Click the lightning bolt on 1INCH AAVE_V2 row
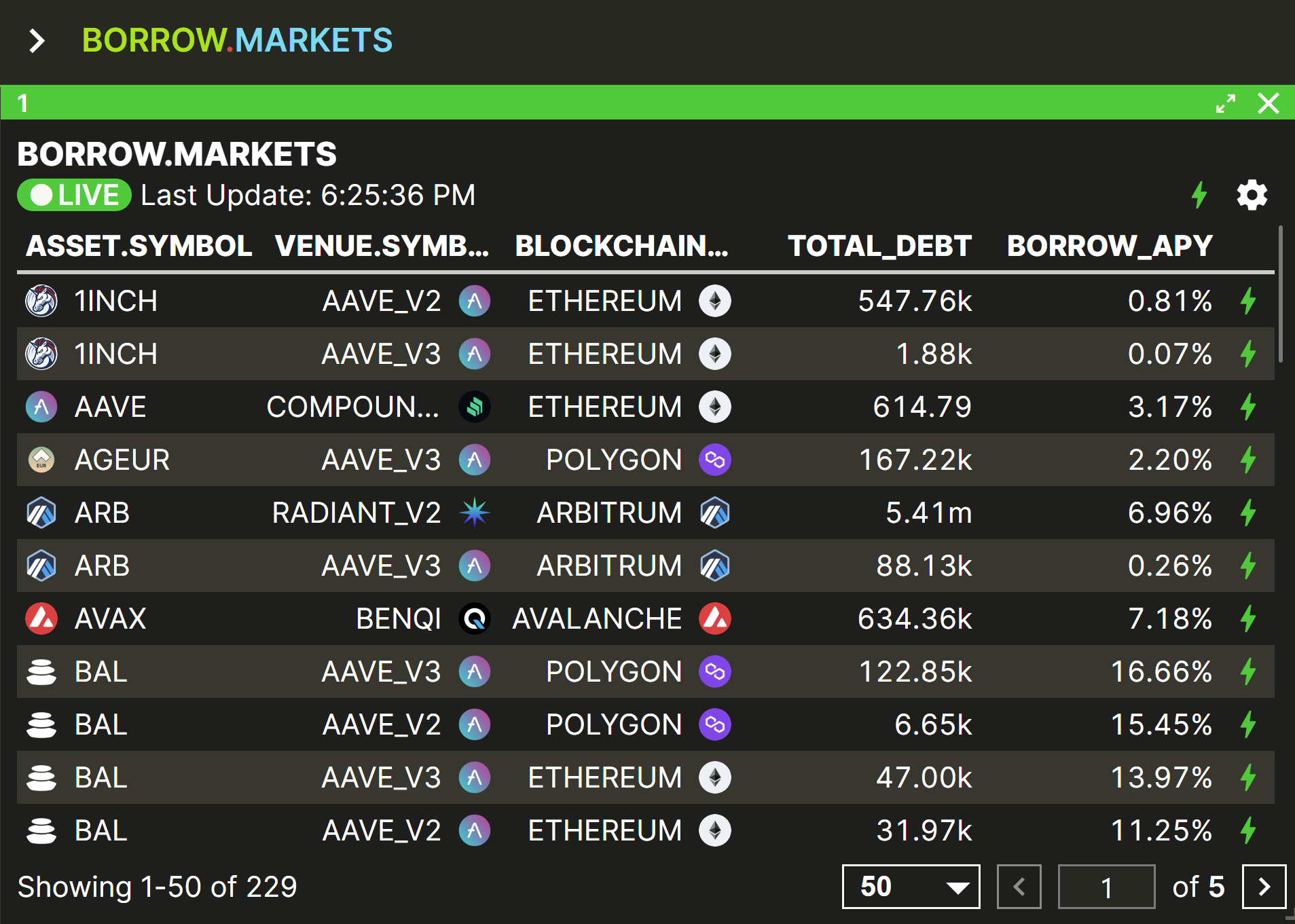 click(1248, 301)
